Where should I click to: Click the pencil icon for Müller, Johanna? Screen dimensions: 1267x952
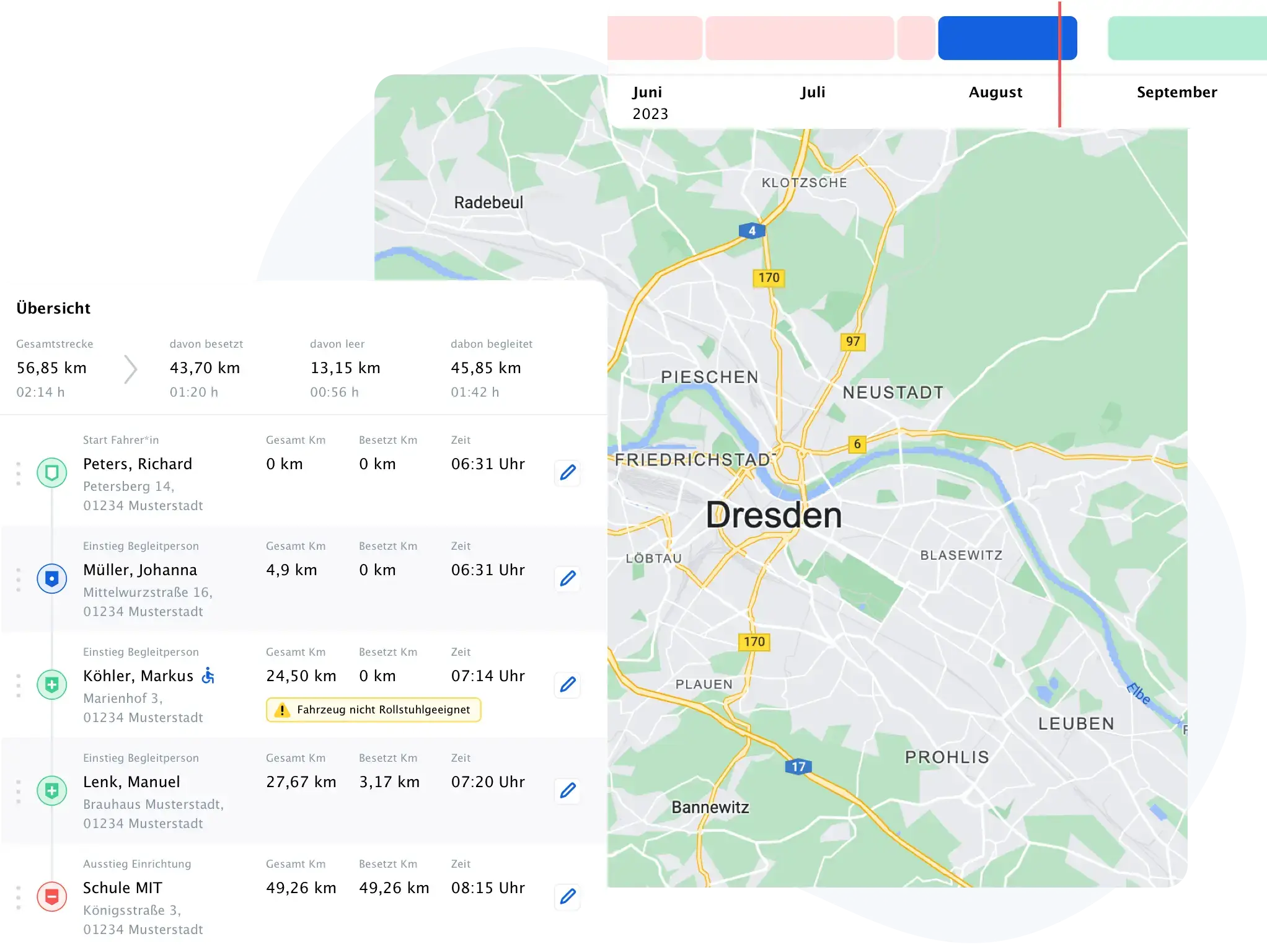567,579
